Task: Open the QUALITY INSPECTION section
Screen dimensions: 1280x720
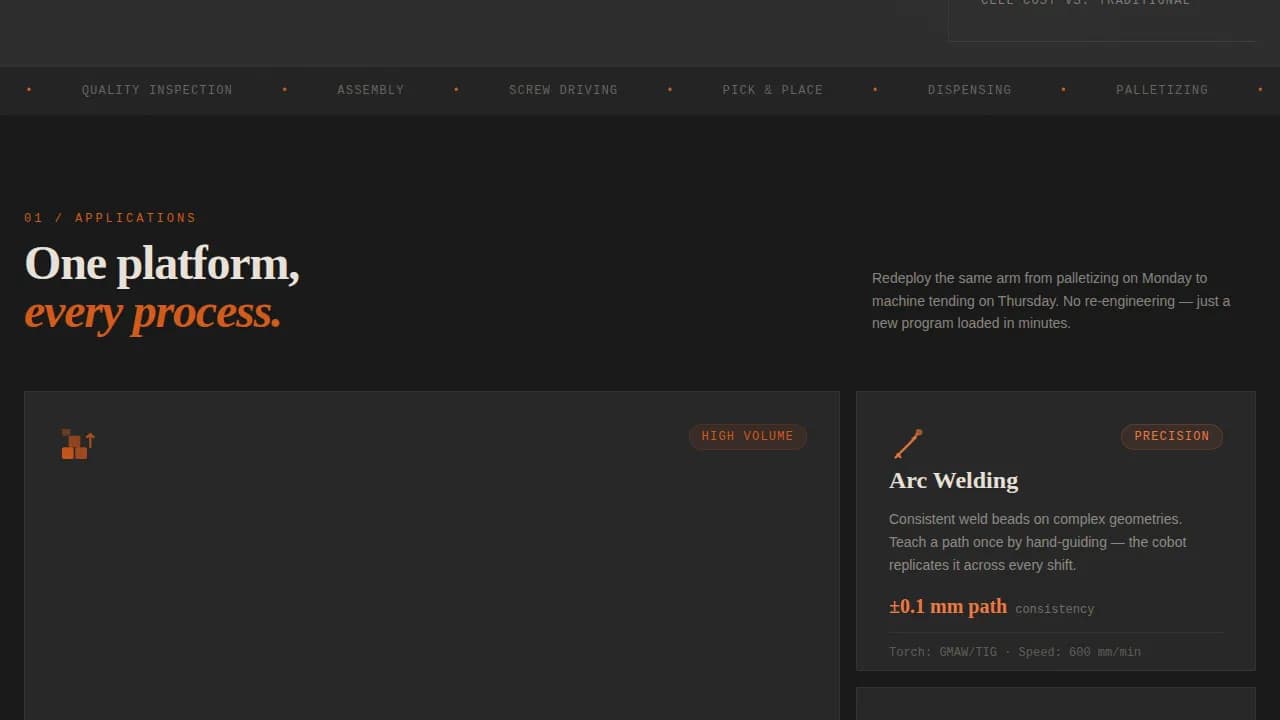Action: click(156, 90)
